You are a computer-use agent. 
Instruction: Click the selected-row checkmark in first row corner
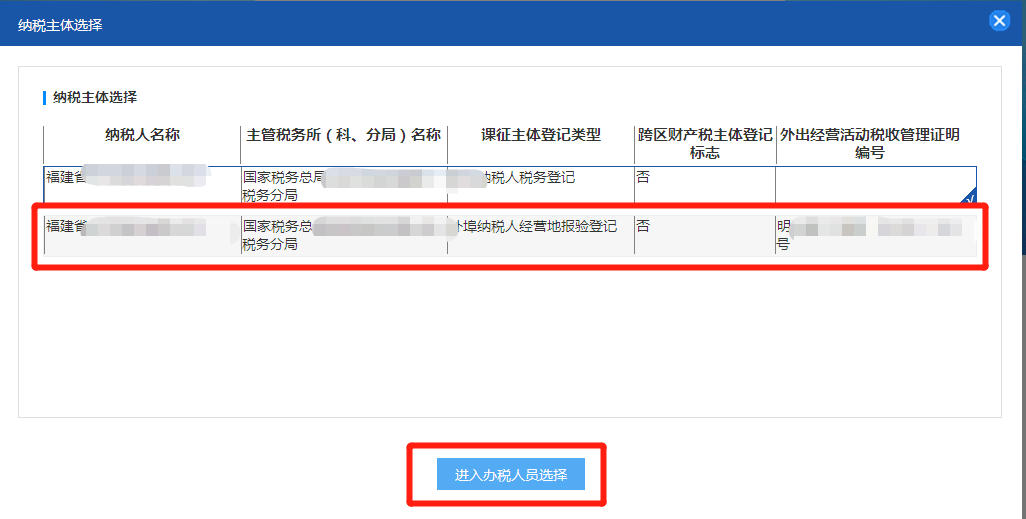click(x=967, y=196)
